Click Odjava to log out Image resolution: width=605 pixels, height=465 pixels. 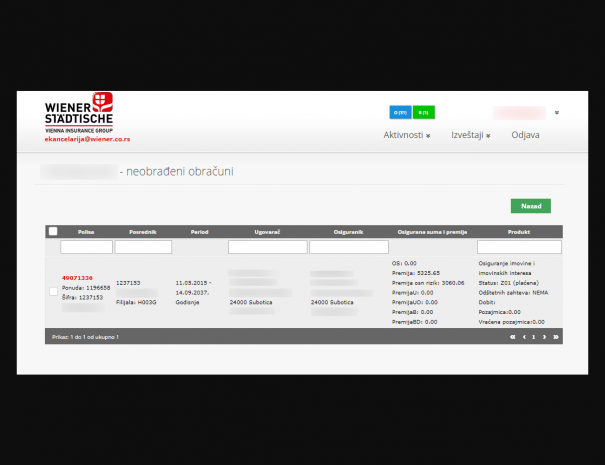(x=525, y=135)
